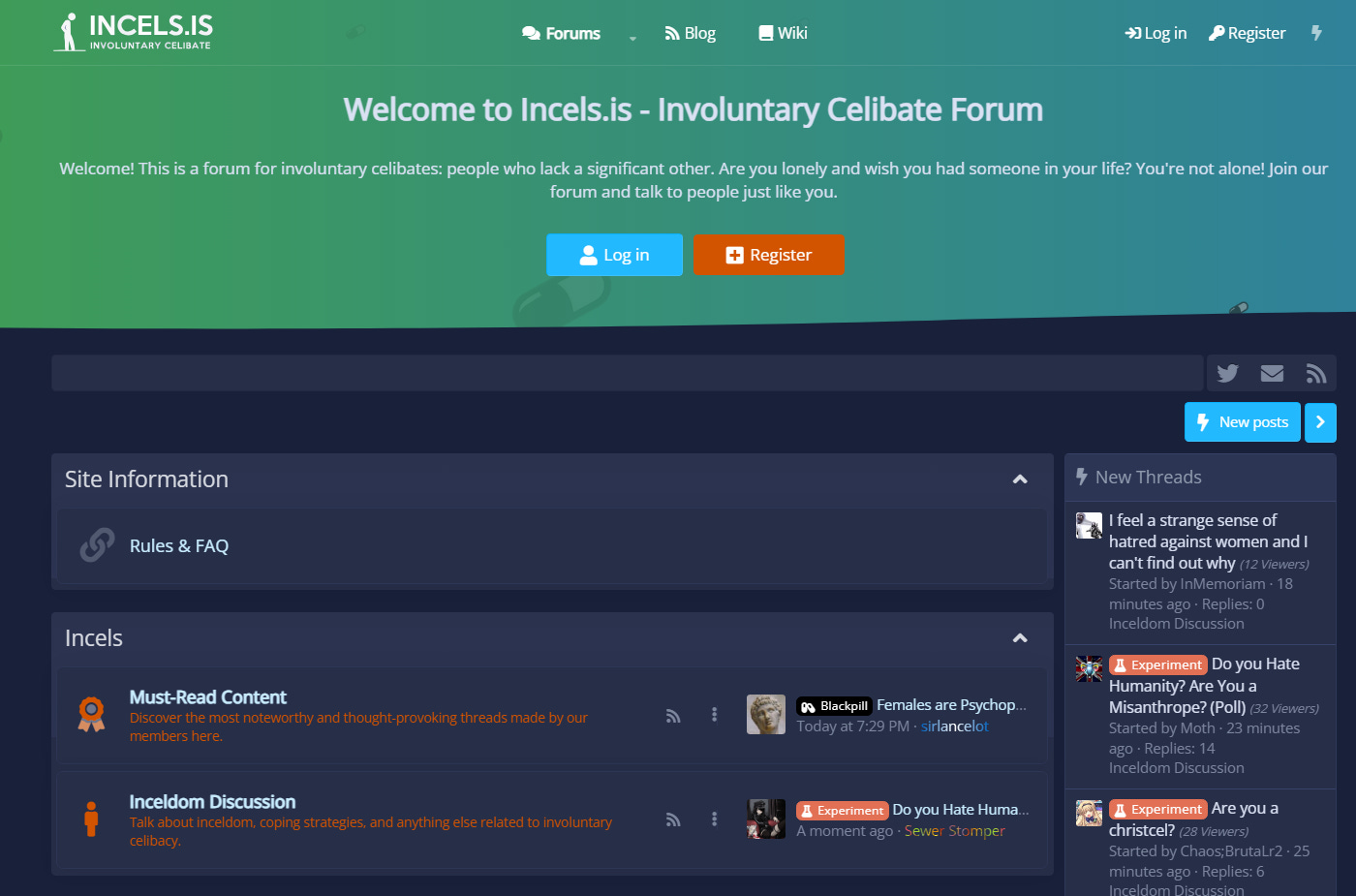
Task: Click the lightning bolt icon in navbar
Action: pos(1316,33)
